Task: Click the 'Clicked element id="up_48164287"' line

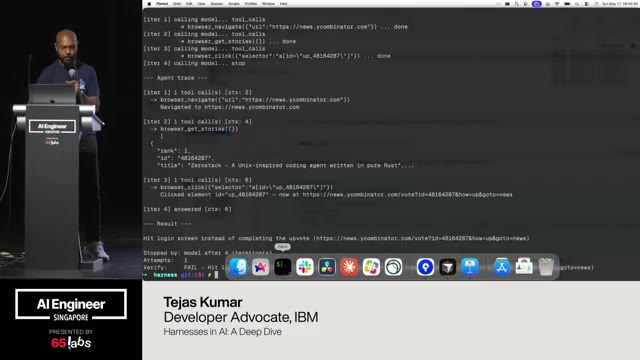Action: click(x=336, y=195)
